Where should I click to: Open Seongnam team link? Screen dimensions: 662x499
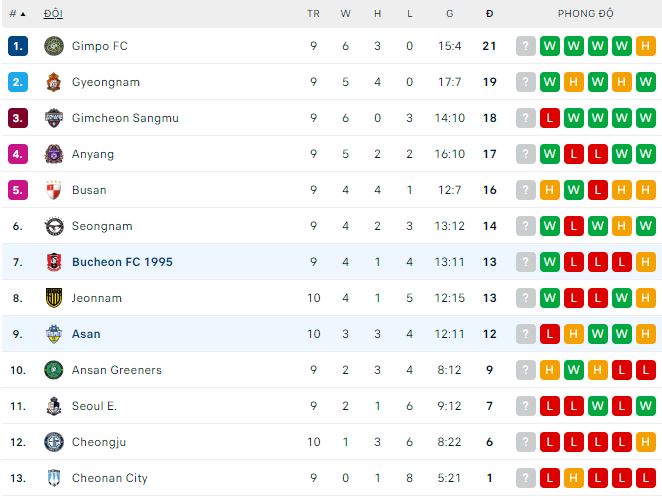click(102, 226)
